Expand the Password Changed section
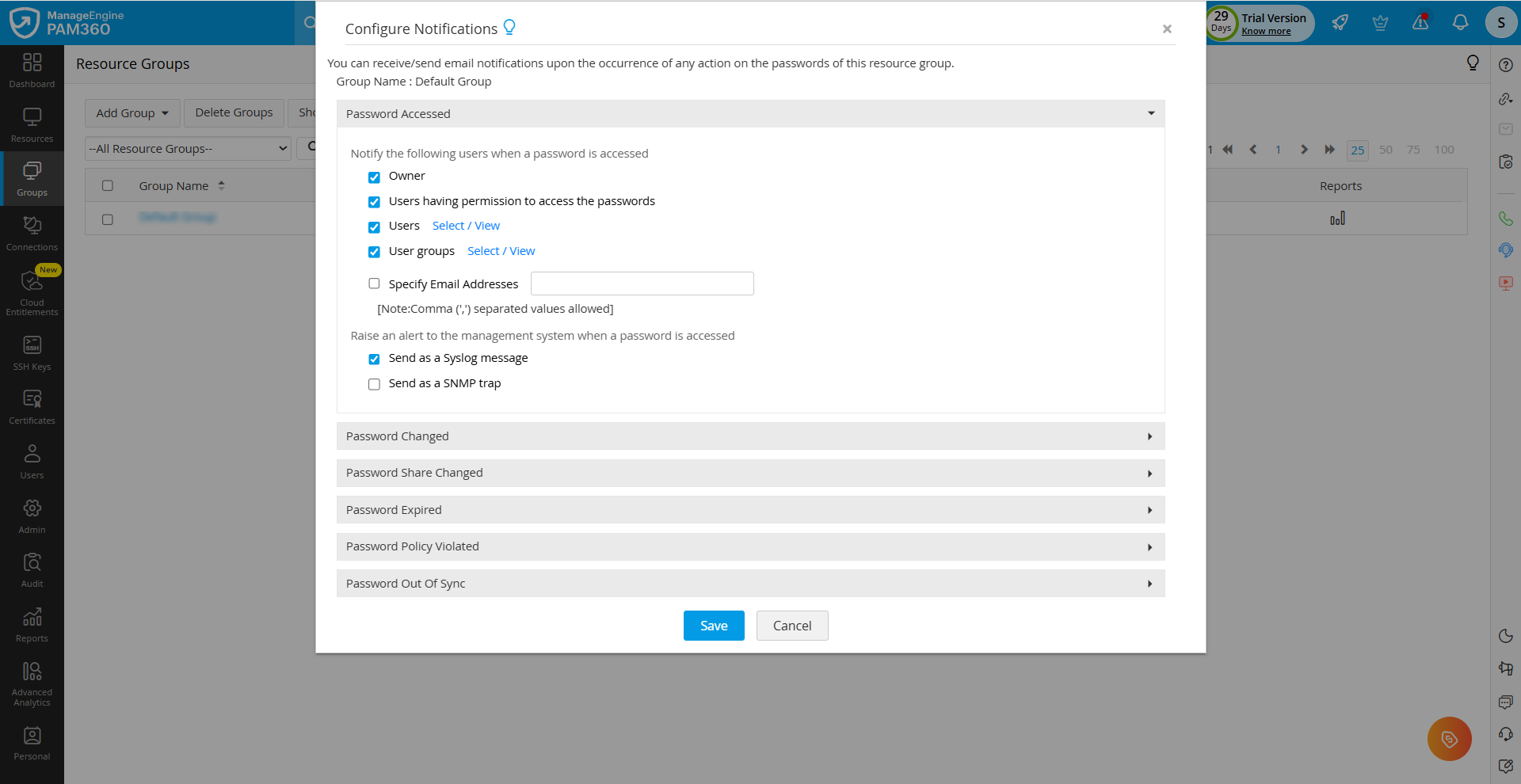The height and width of the screenshot is (784, 1521). click(x=750, y=436)
